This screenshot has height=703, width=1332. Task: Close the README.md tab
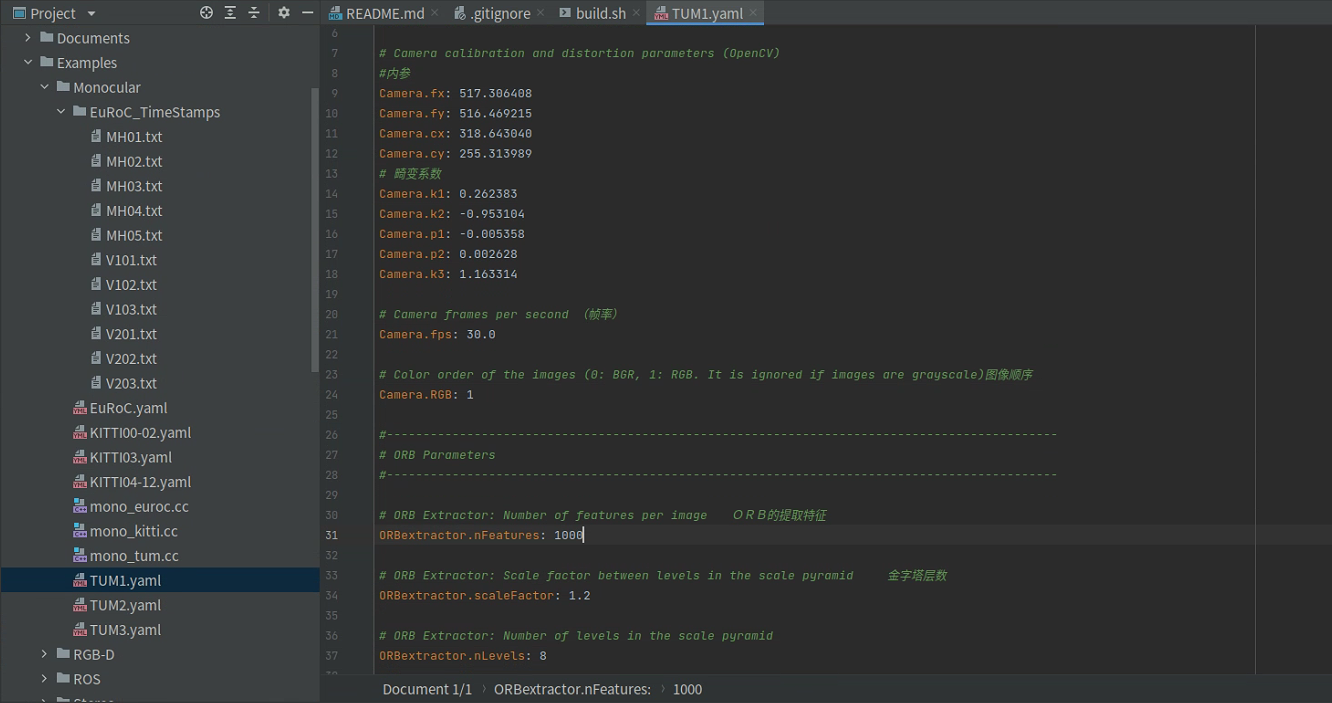pyautogui.click(x=433, y=13)
